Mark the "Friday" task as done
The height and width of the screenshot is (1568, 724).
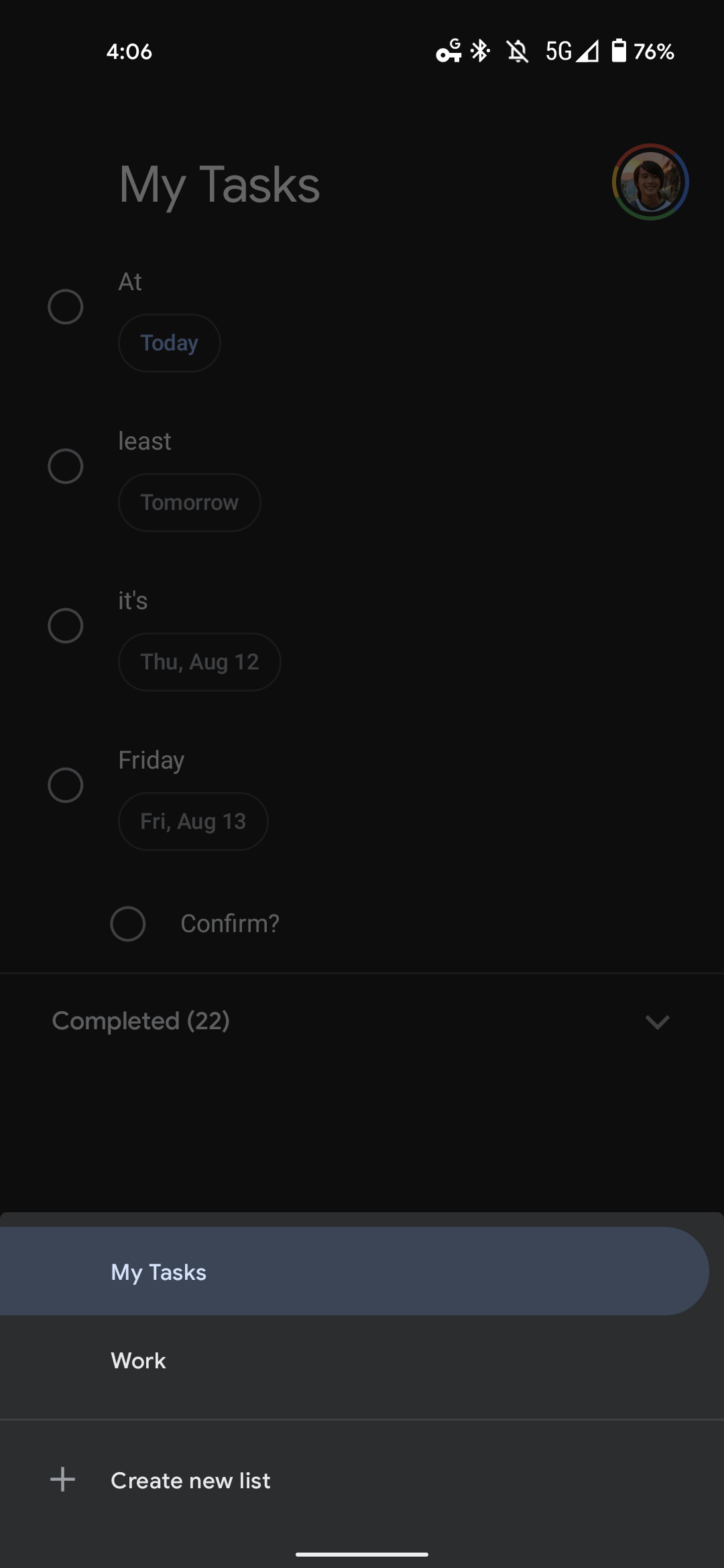66,785
